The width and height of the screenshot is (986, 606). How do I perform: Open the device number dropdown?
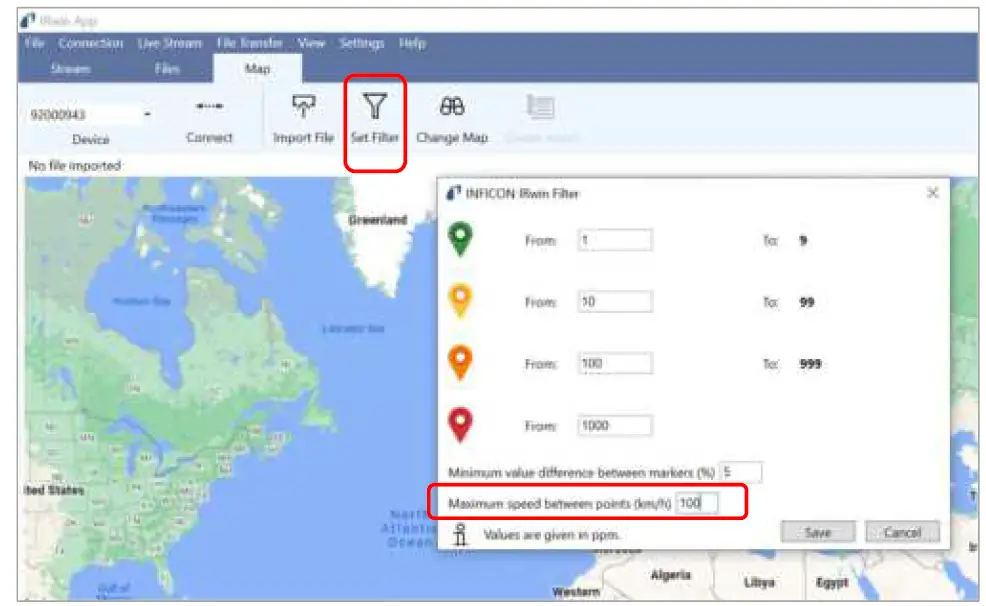[x=147, y=114]
